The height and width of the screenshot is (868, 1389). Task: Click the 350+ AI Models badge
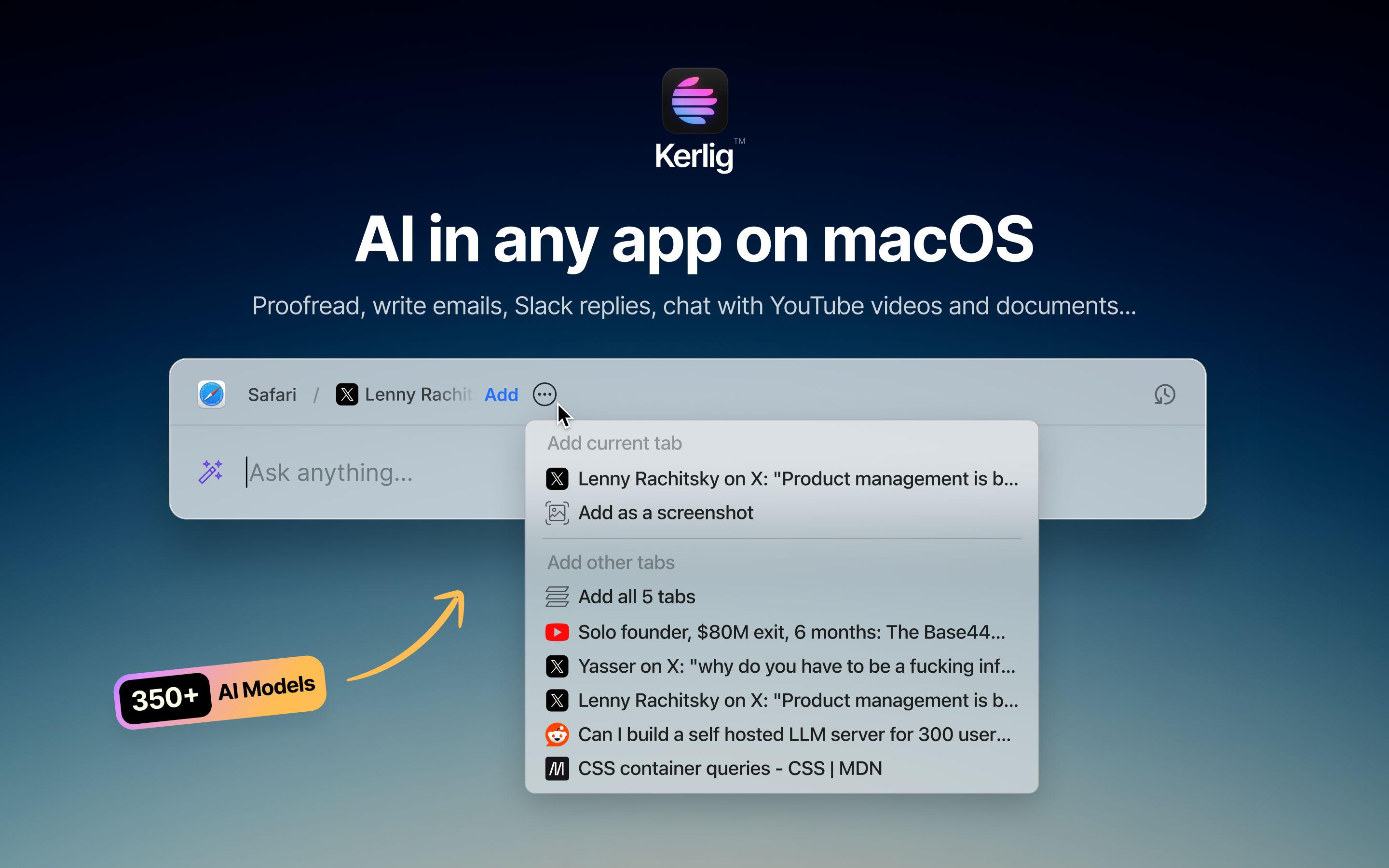[221, 692]
